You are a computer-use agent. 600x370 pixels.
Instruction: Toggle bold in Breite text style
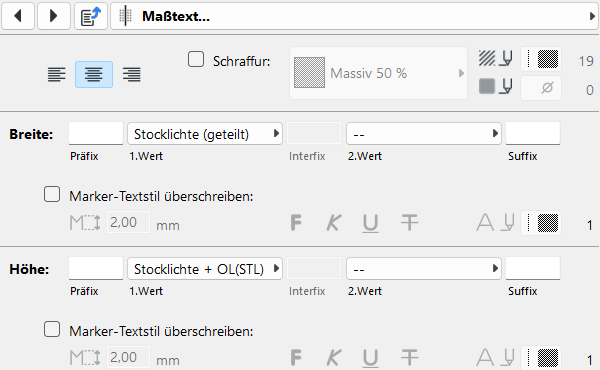point(296,222)
